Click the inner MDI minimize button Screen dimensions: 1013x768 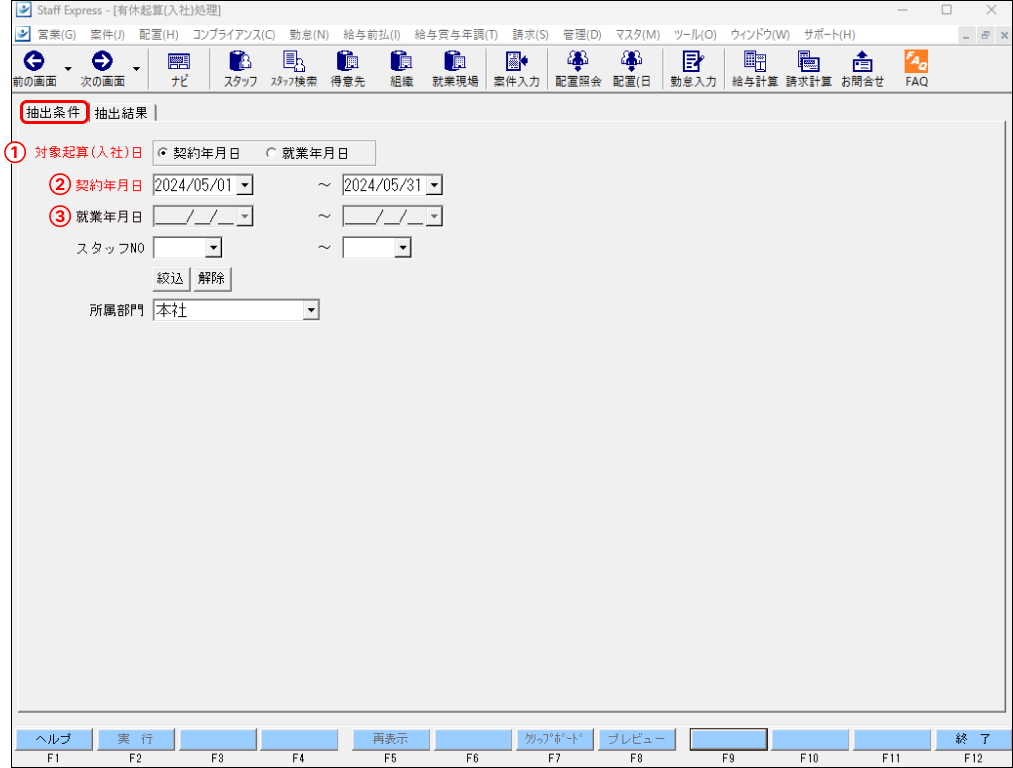click(966, 35)
